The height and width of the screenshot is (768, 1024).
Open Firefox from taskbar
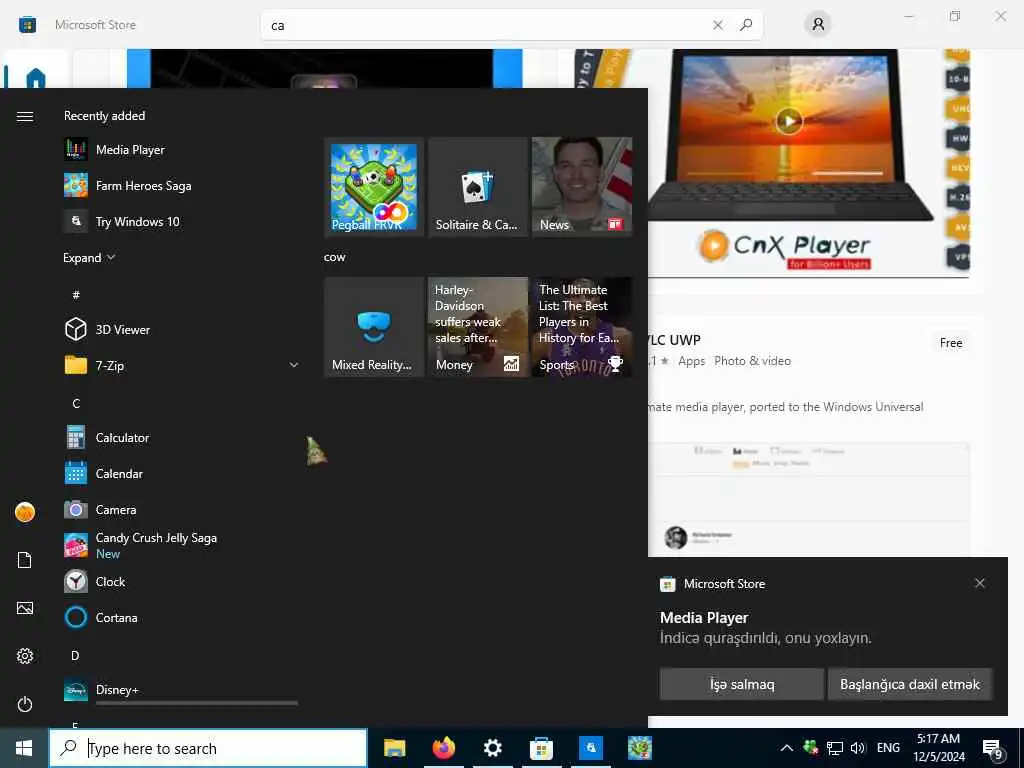coord(443,748)
